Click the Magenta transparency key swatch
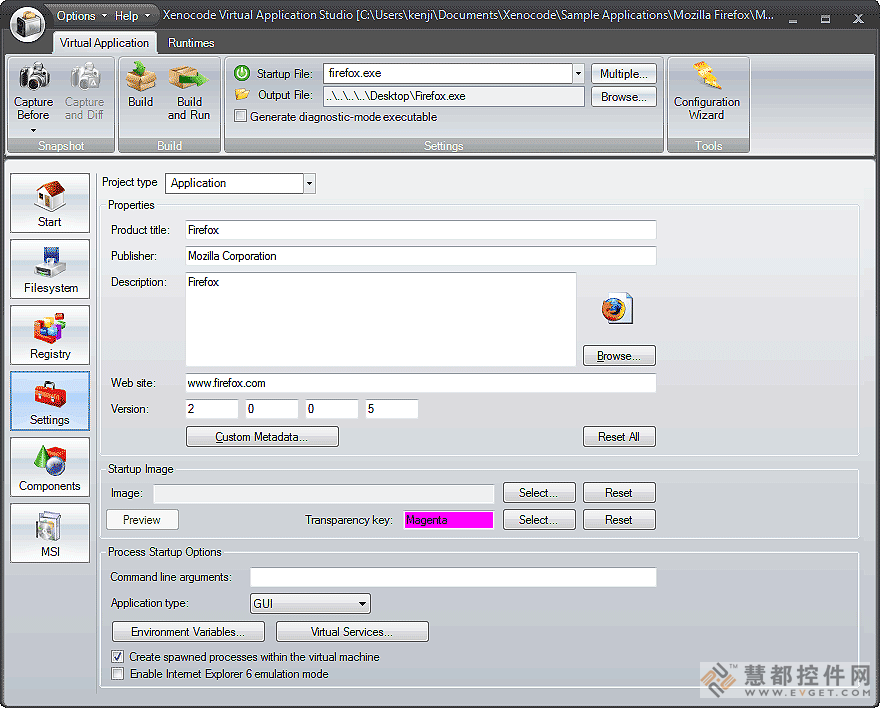 (448, 520)
